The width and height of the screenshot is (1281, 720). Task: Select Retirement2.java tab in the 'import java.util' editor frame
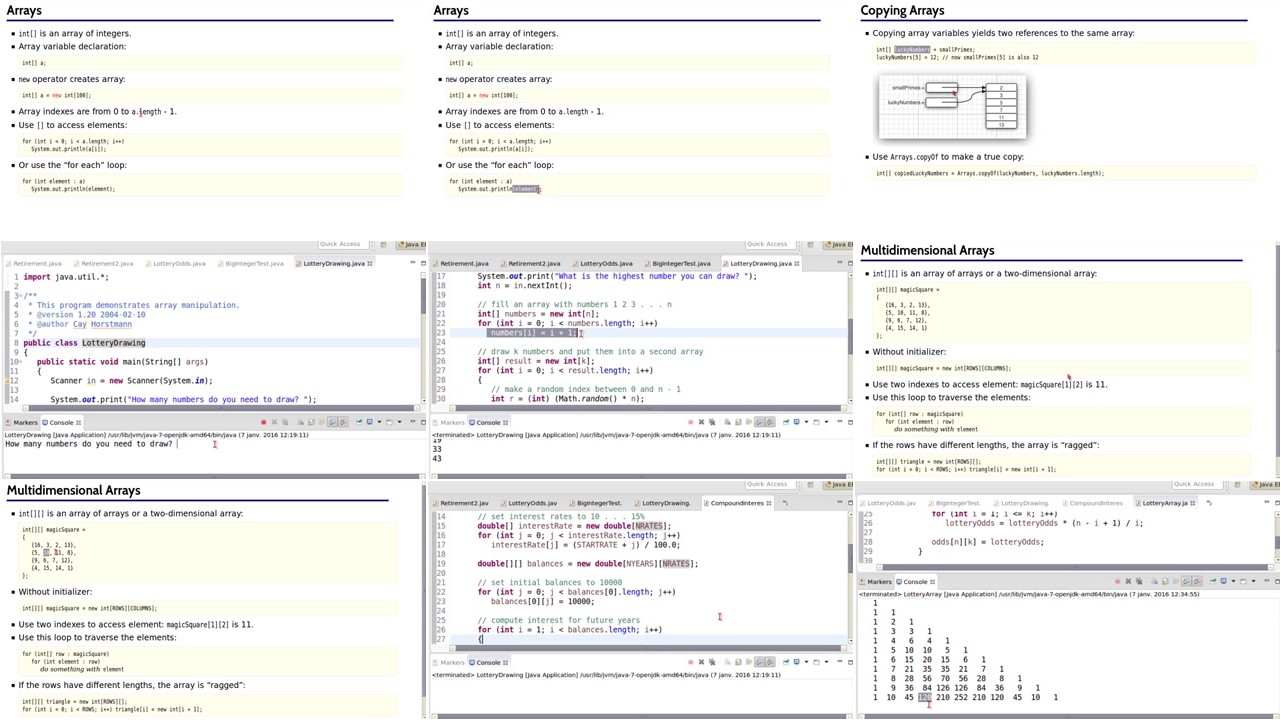click(x=106, y=263)
